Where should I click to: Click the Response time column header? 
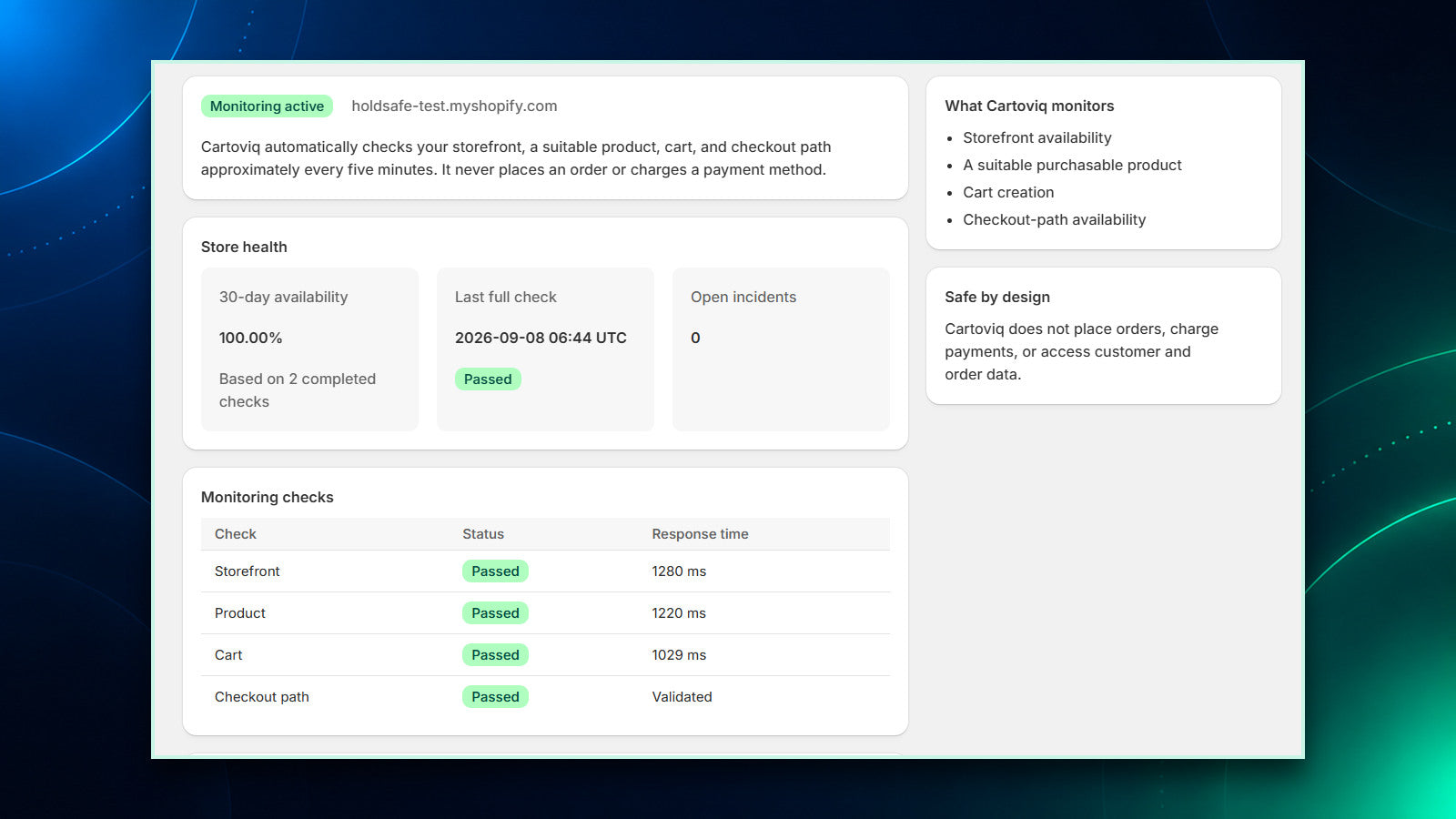[700, 534]
